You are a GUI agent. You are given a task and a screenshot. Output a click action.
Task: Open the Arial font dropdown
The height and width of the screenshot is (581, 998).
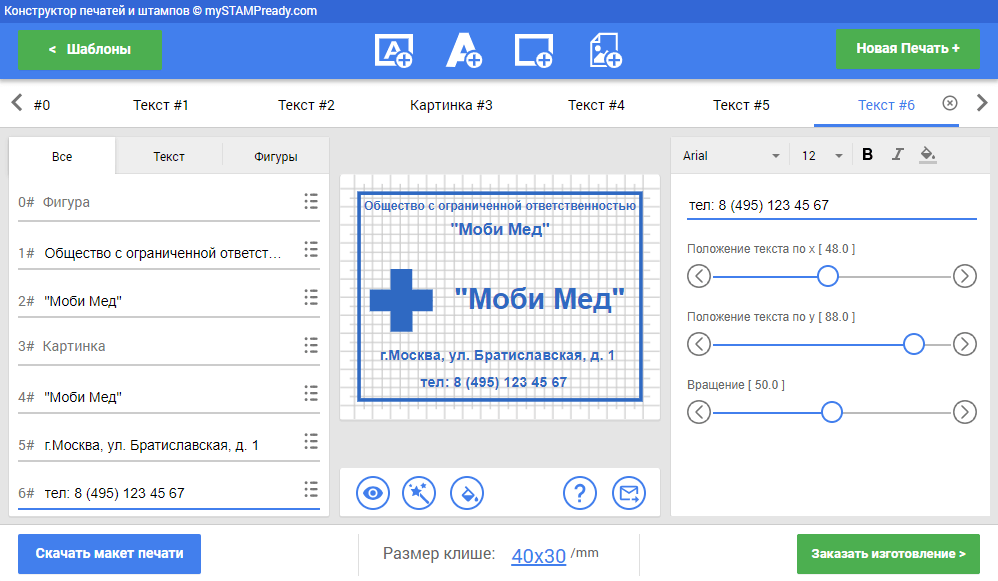(x=731, y=156)
